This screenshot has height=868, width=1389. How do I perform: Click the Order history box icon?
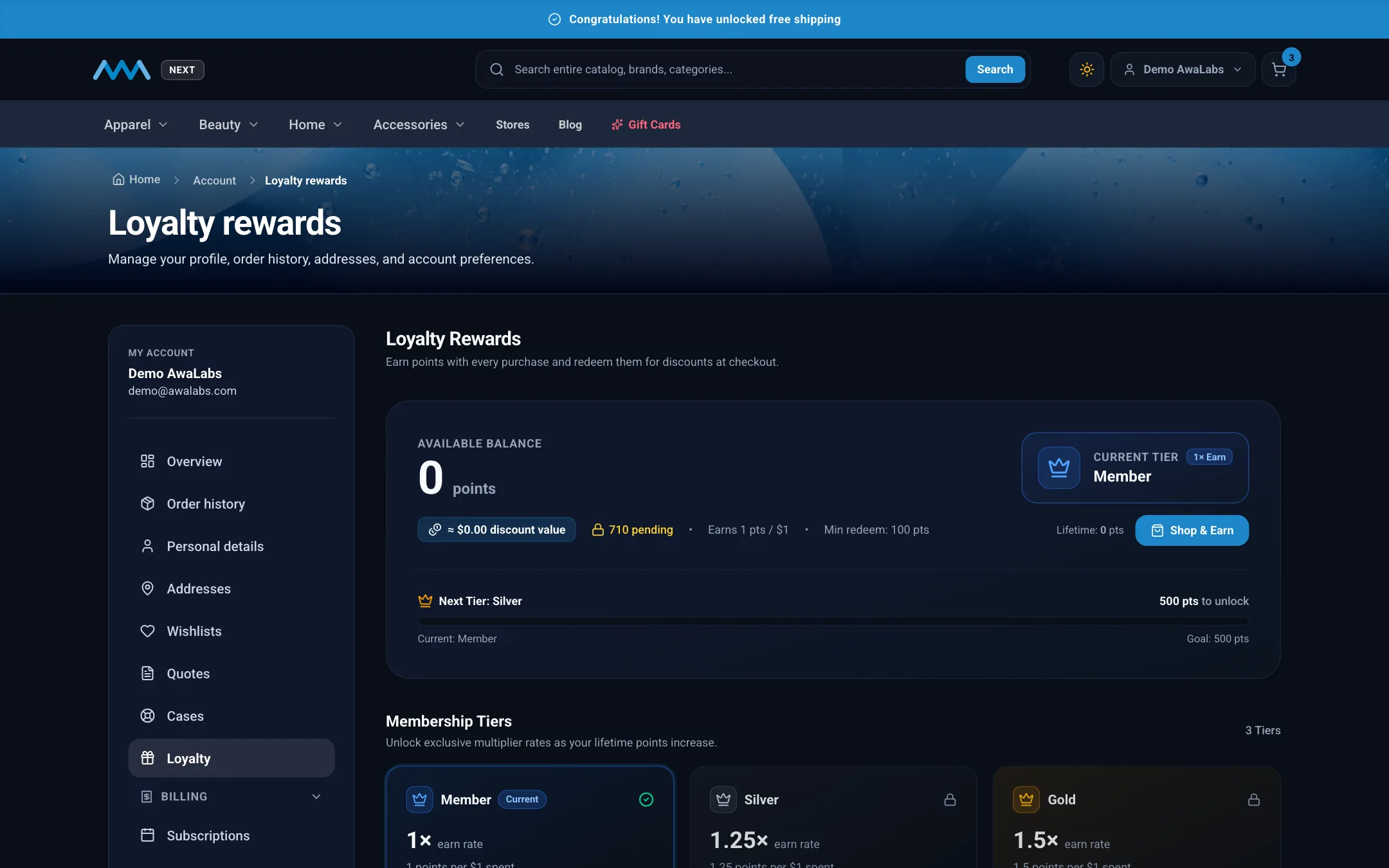point(147,503)
